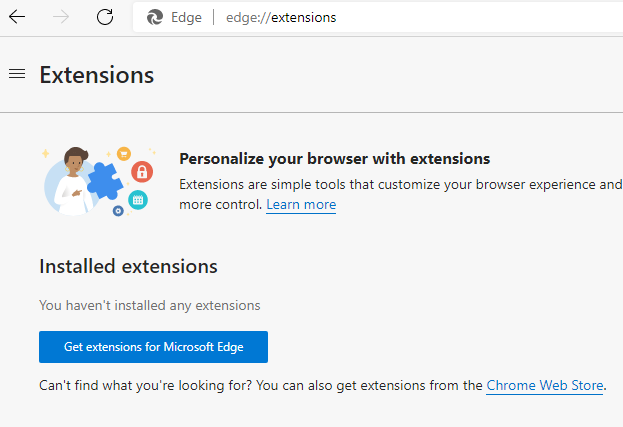Click the Personalize your browser heading
The width and height of the screenshot is (623, 427).
click(x=334, y=159)
